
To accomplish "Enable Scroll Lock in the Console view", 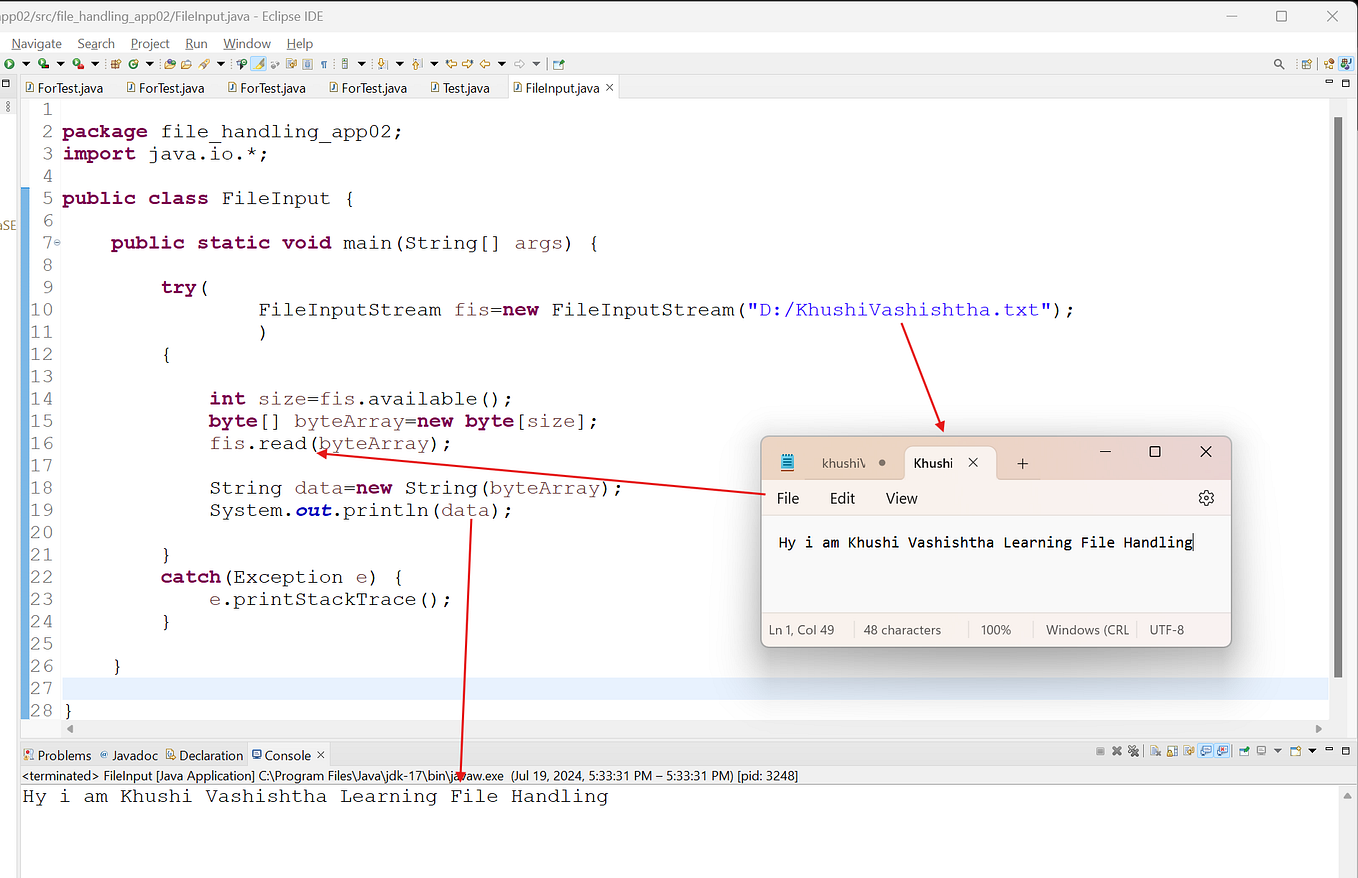I will click(1172, 754).
